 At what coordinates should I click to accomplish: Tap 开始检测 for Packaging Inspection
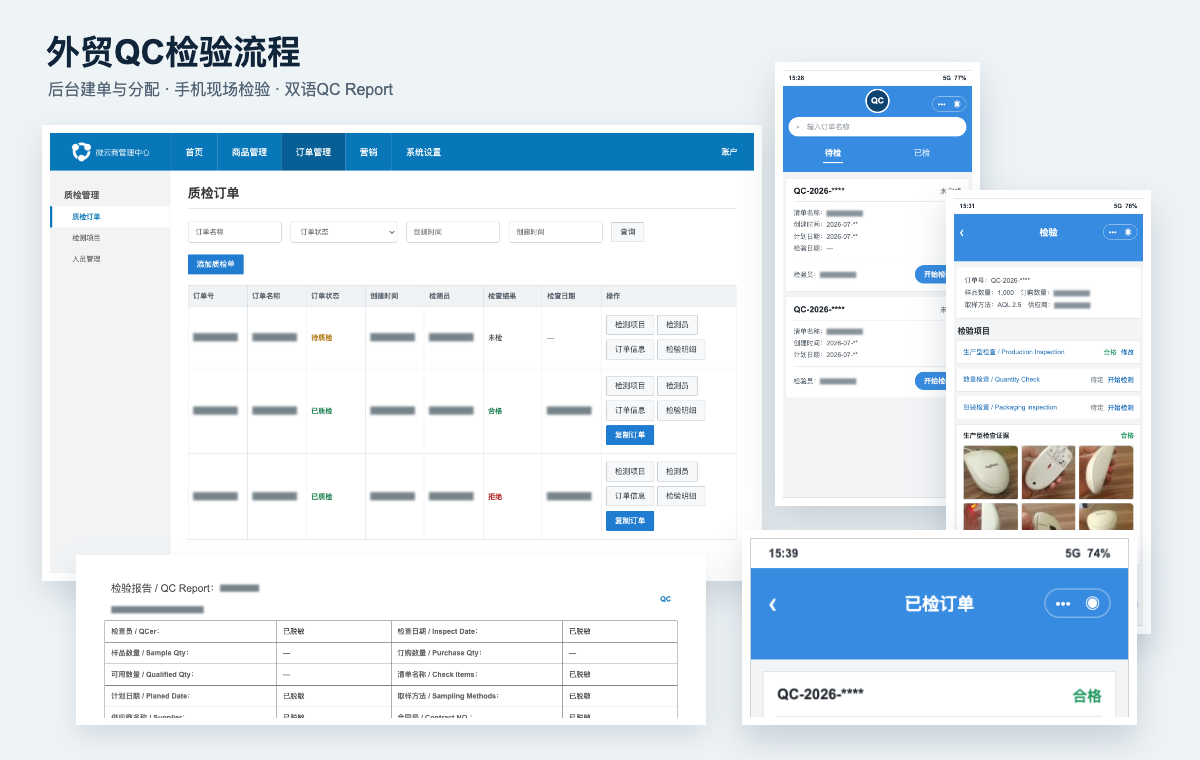tap(1120, 408)
